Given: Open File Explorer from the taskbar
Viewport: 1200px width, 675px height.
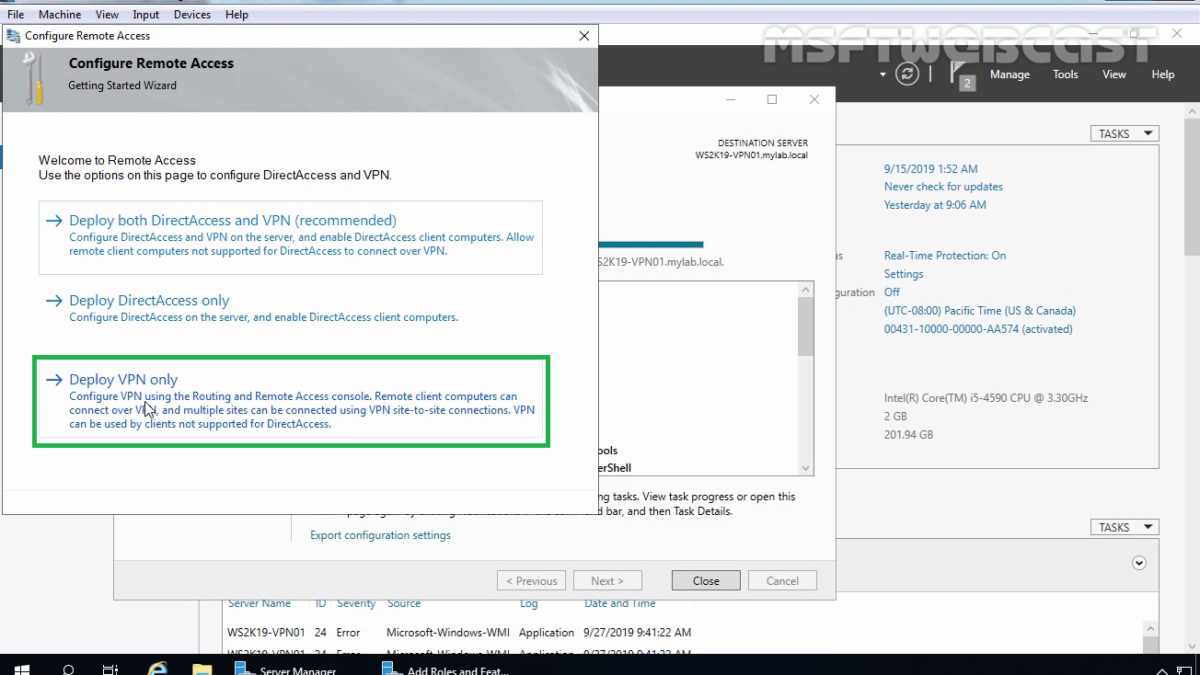Looking at the screenshot, I should click(202, 669).
